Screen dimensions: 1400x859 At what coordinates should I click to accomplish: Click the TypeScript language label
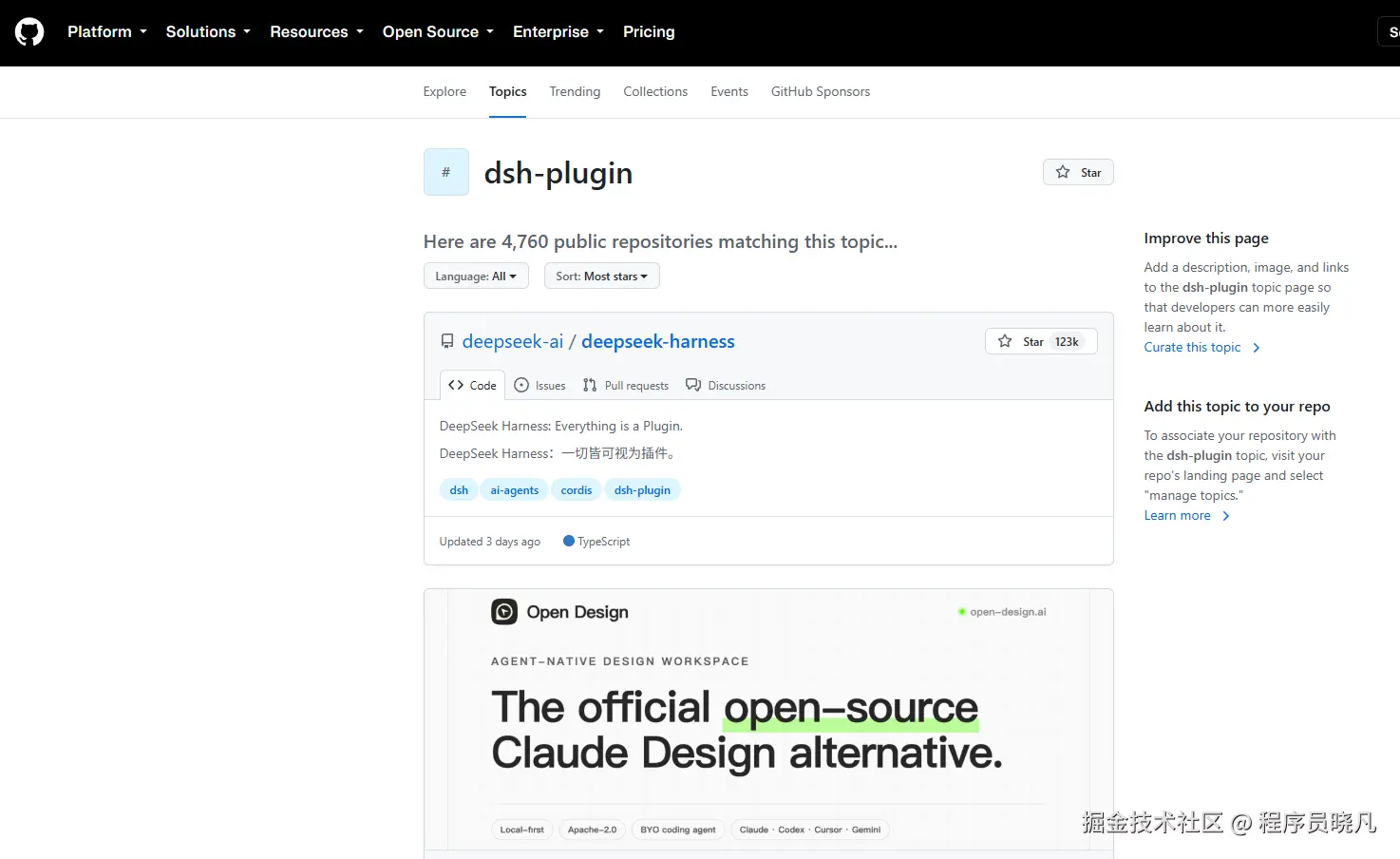click(604, 542)
